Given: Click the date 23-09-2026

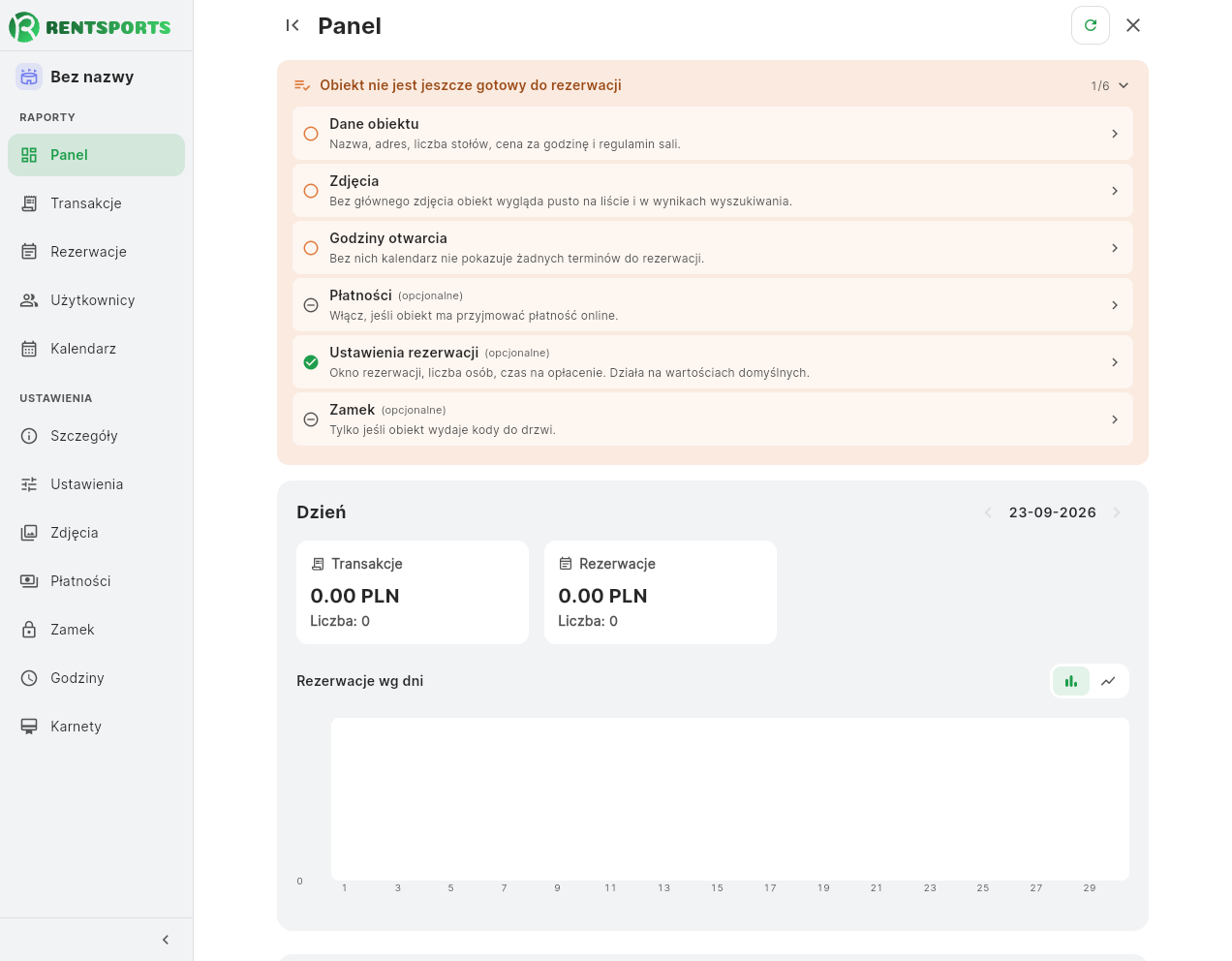Looking at the screenshot, I should [x=1053, y=512].
